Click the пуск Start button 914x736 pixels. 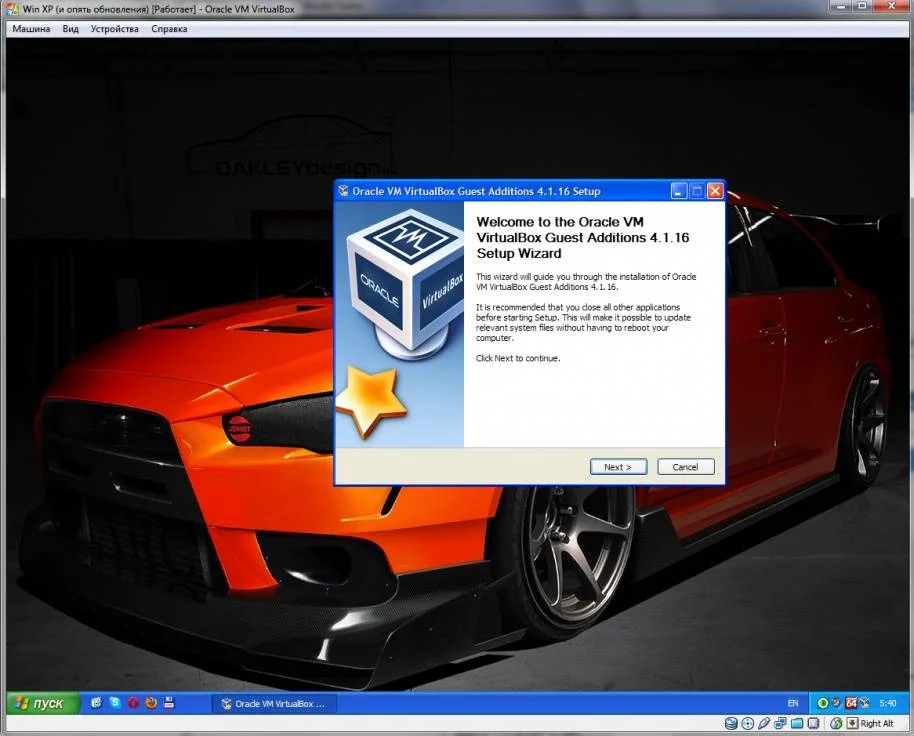pyautogui.click(x=40, y=703)
